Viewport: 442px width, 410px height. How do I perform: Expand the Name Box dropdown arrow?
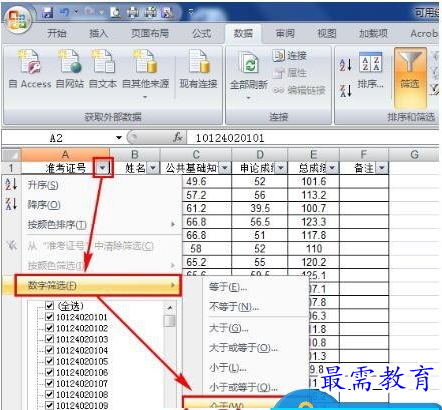(x=119, y=138)
